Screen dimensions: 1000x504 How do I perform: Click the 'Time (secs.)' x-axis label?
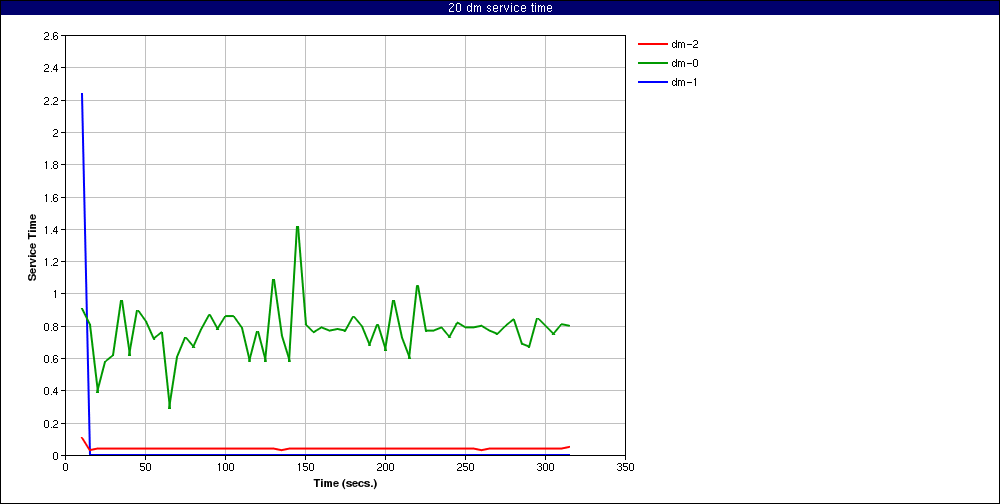pyautogui.click(x=345, y=483)
